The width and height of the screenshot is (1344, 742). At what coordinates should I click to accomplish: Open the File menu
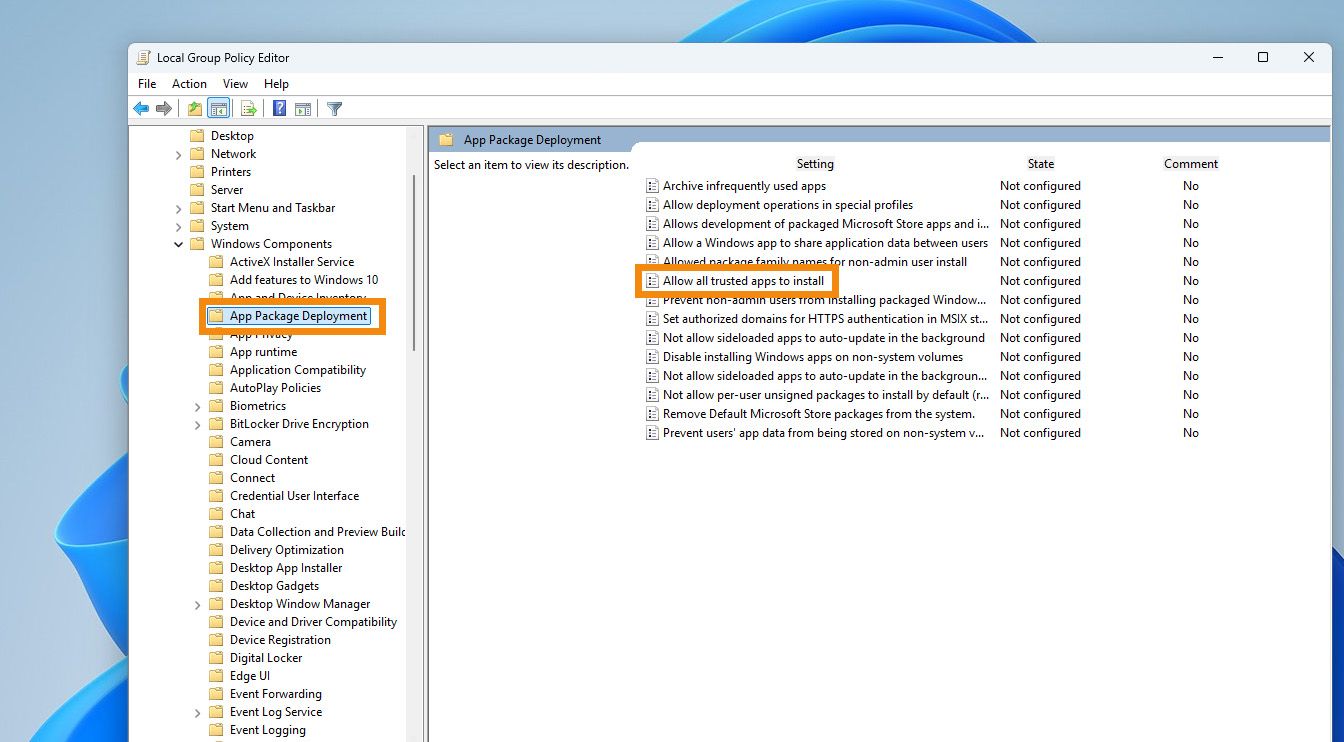pos(147,84)
